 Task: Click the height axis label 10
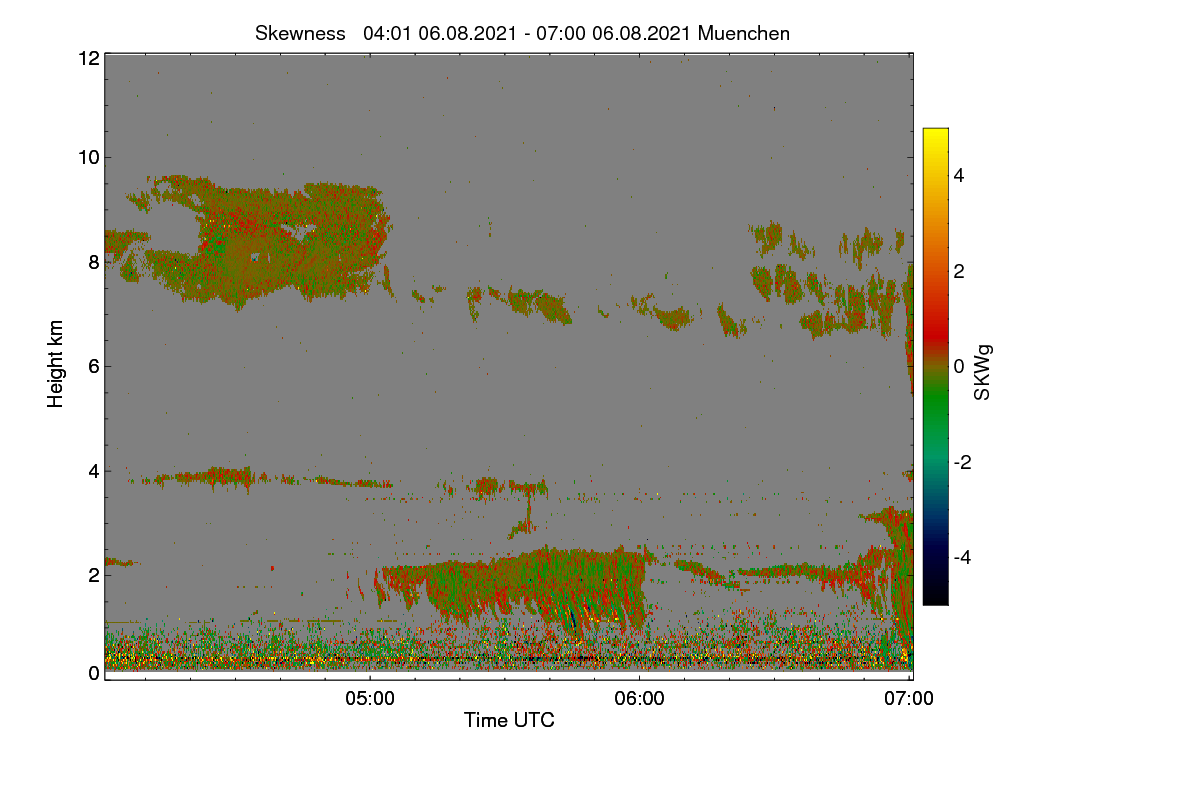(88, 157)
